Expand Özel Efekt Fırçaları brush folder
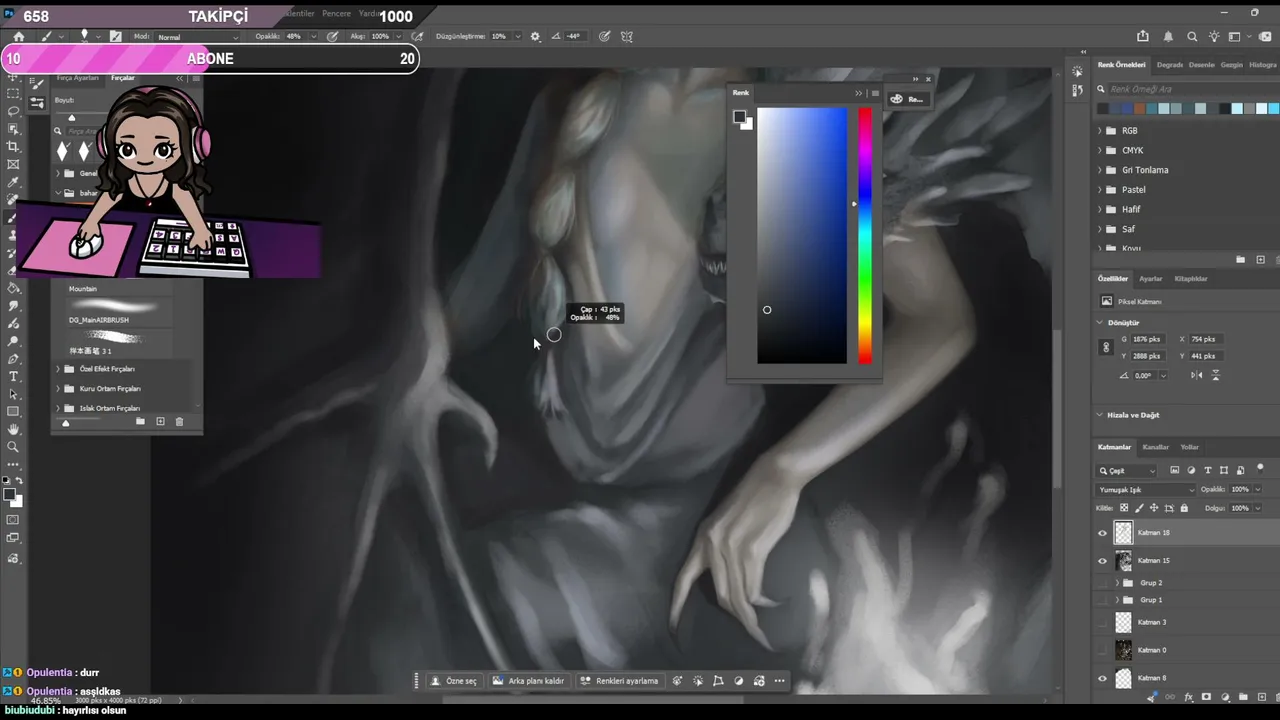 (58, 369)
